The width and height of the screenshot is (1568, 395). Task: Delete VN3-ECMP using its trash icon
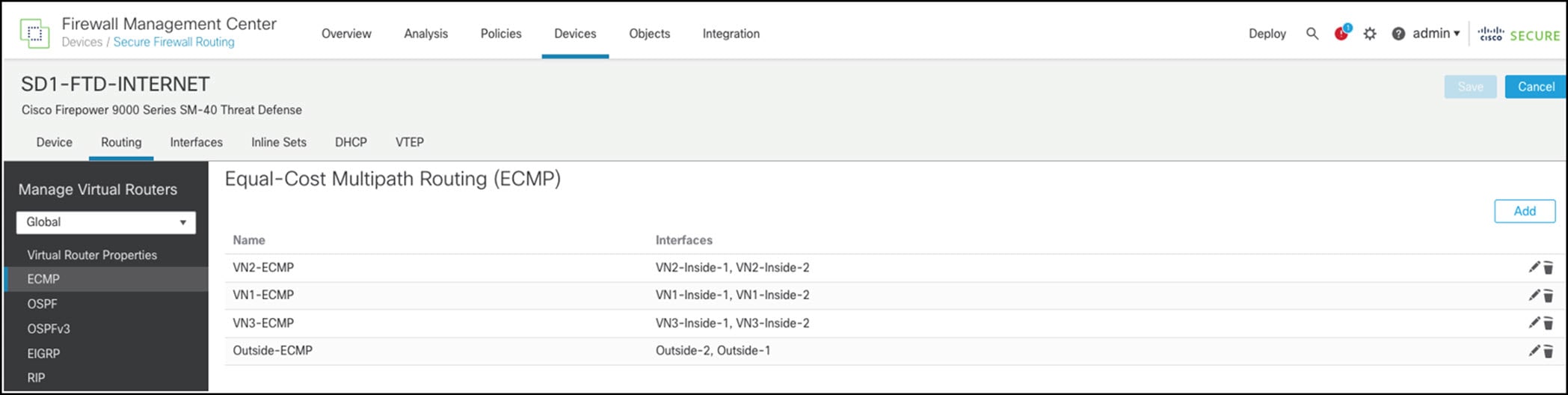click(1548, 323)
